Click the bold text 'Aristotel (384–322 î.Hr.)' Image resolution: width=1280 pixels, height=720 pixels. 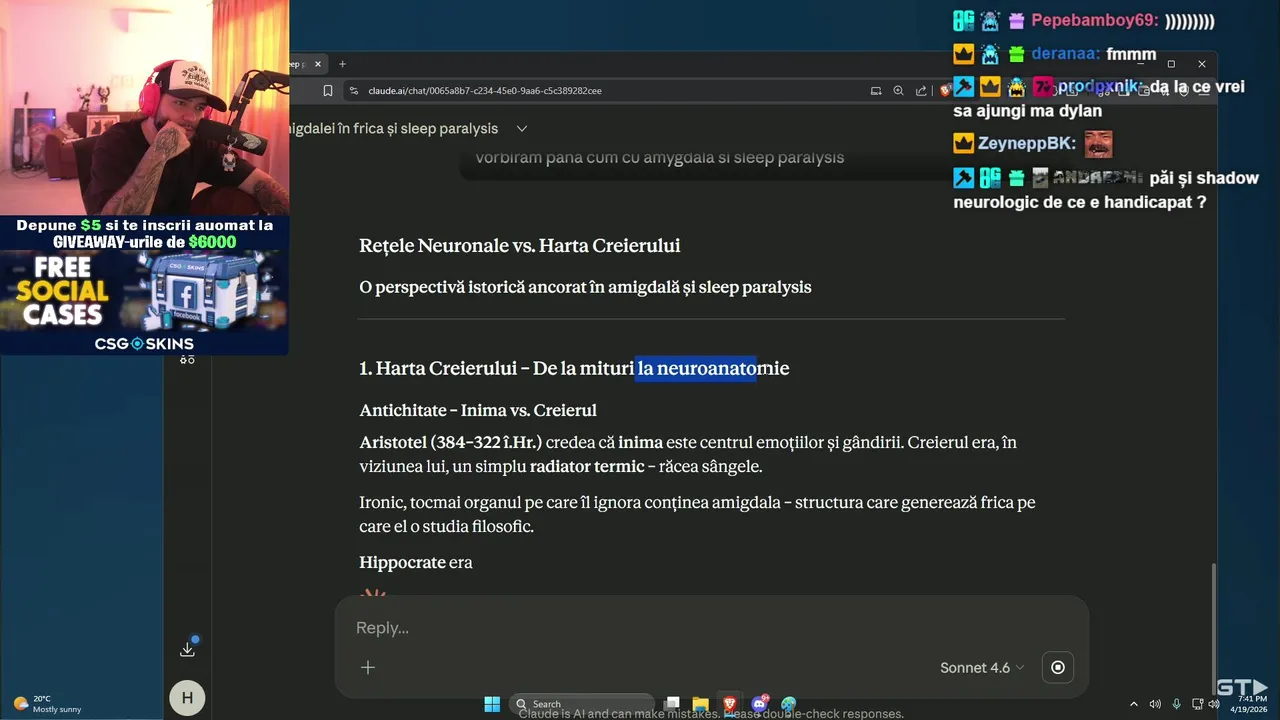pyautogui.click(x=451, y=442)
